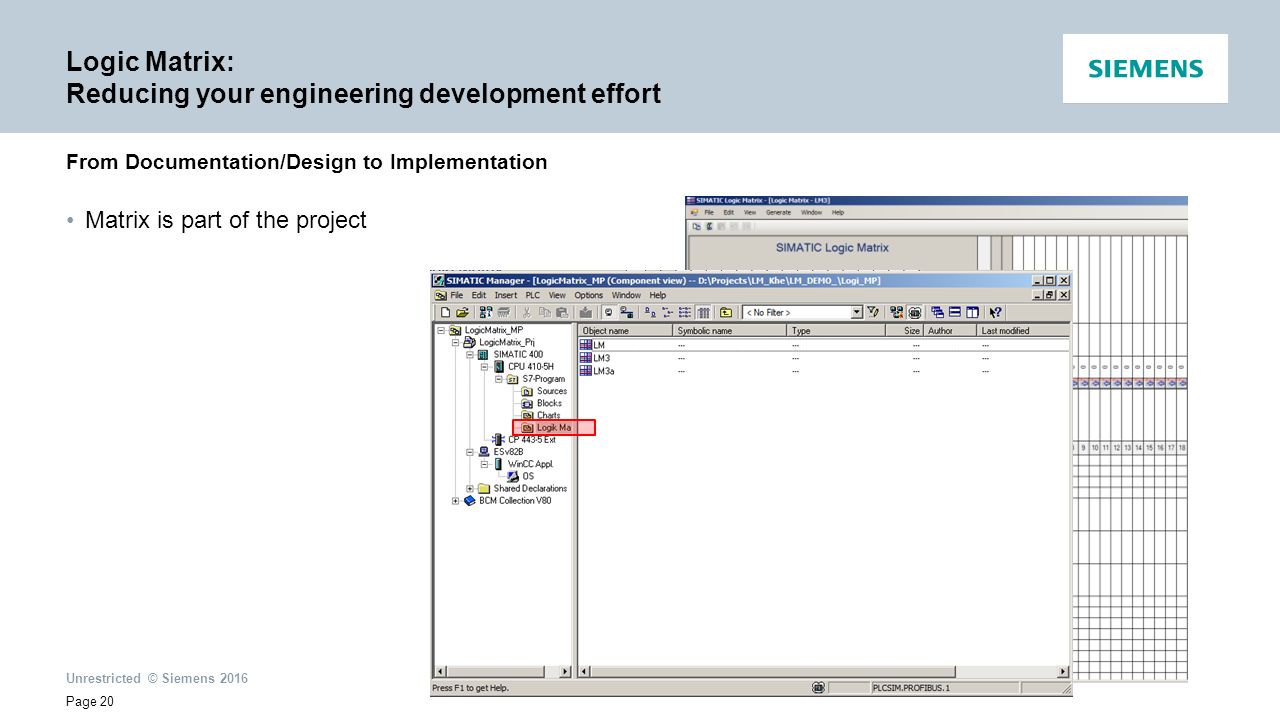Select the Sources folder in tree
The width and height of the screenshot is (1280, 720).
point(544,391)
